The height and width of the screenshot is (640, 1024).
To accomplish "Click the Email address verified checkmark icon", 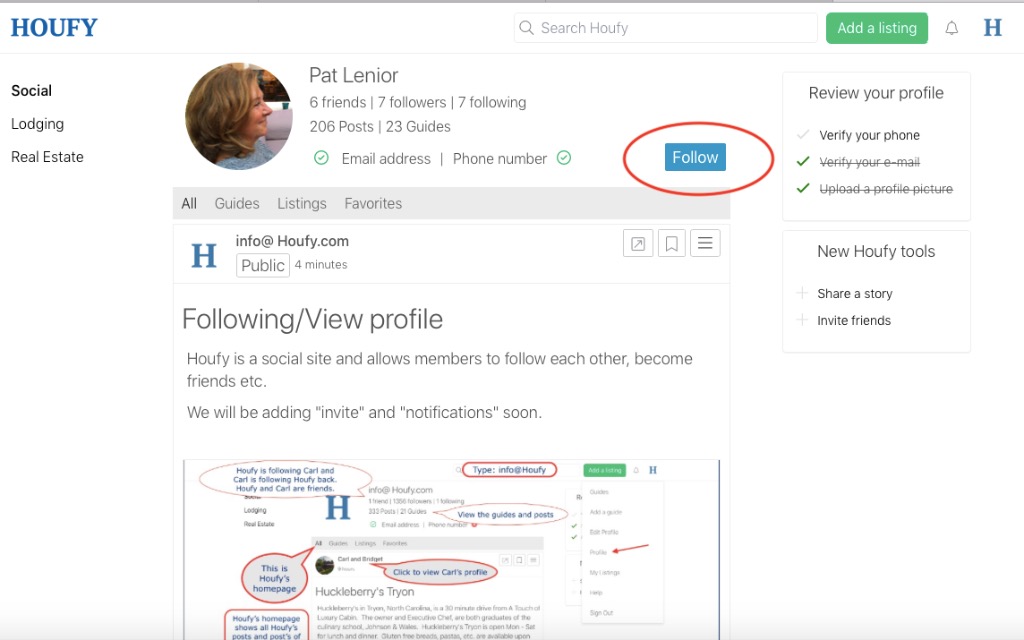I will 321,157.
